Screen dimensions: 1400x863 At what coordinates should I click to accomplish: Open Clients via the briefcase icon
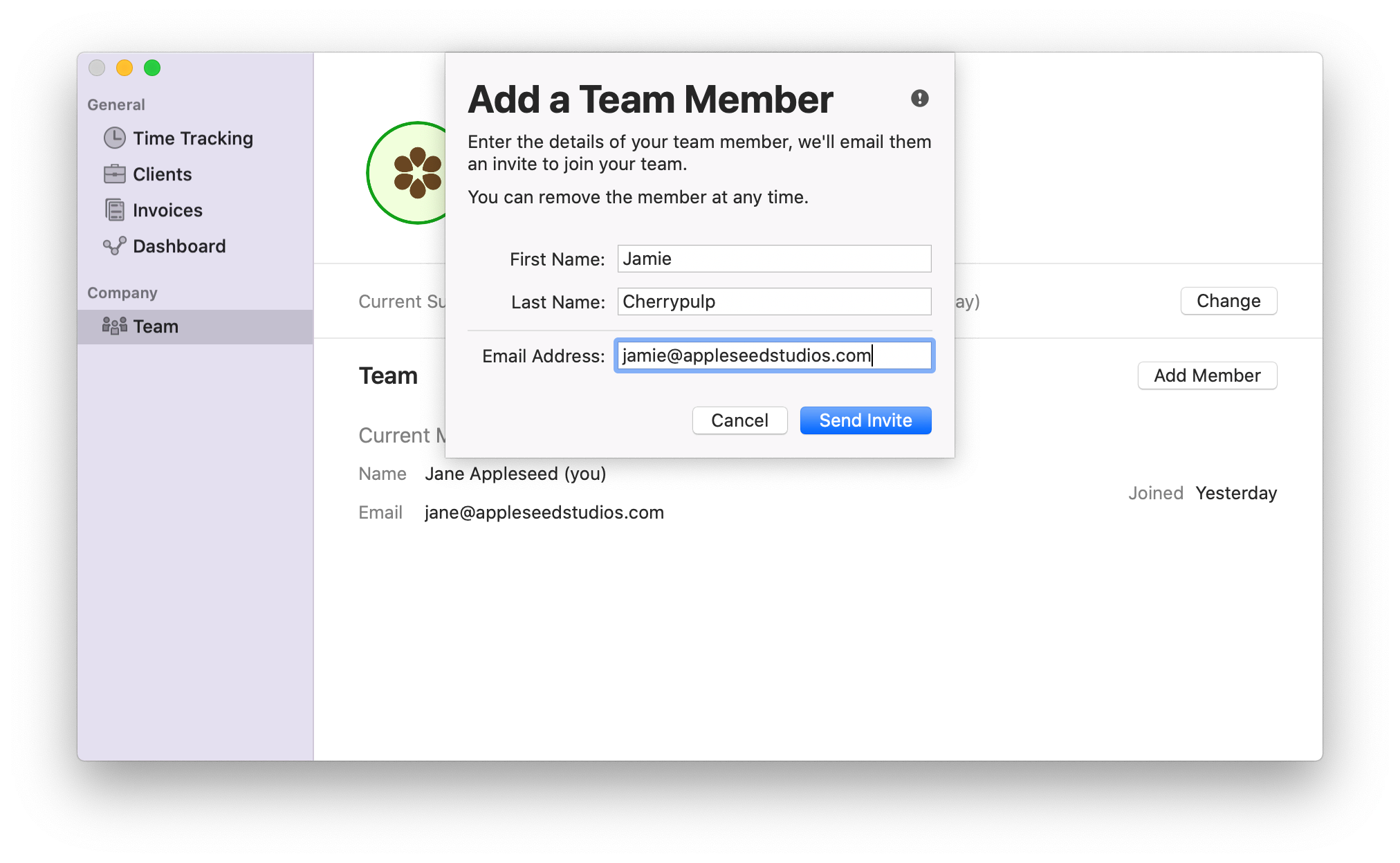[x=115, y=174]
